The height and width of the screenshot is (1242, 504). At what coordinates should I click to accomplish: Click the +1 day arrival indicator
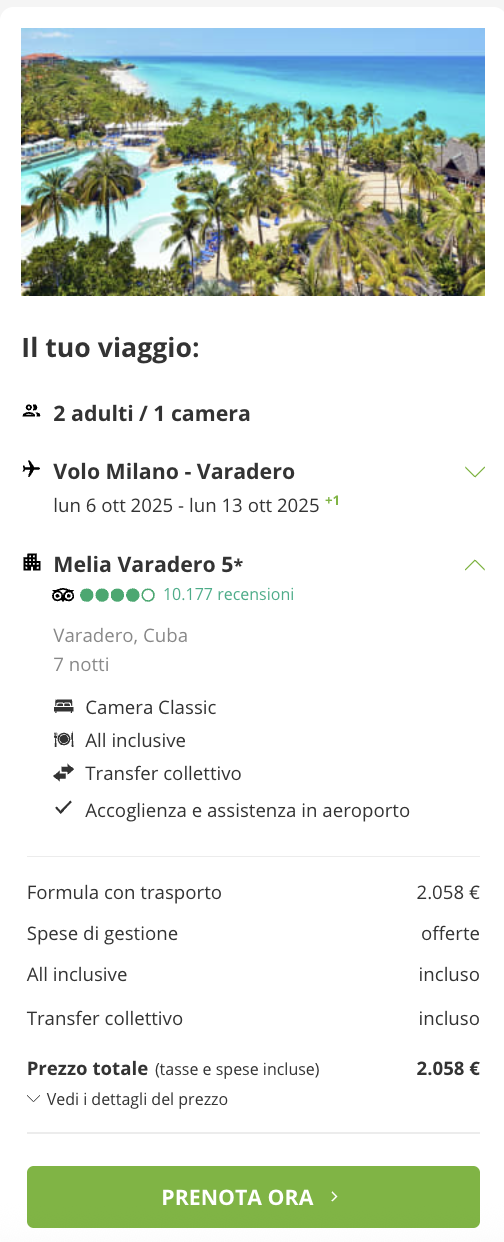coord(332,500)
